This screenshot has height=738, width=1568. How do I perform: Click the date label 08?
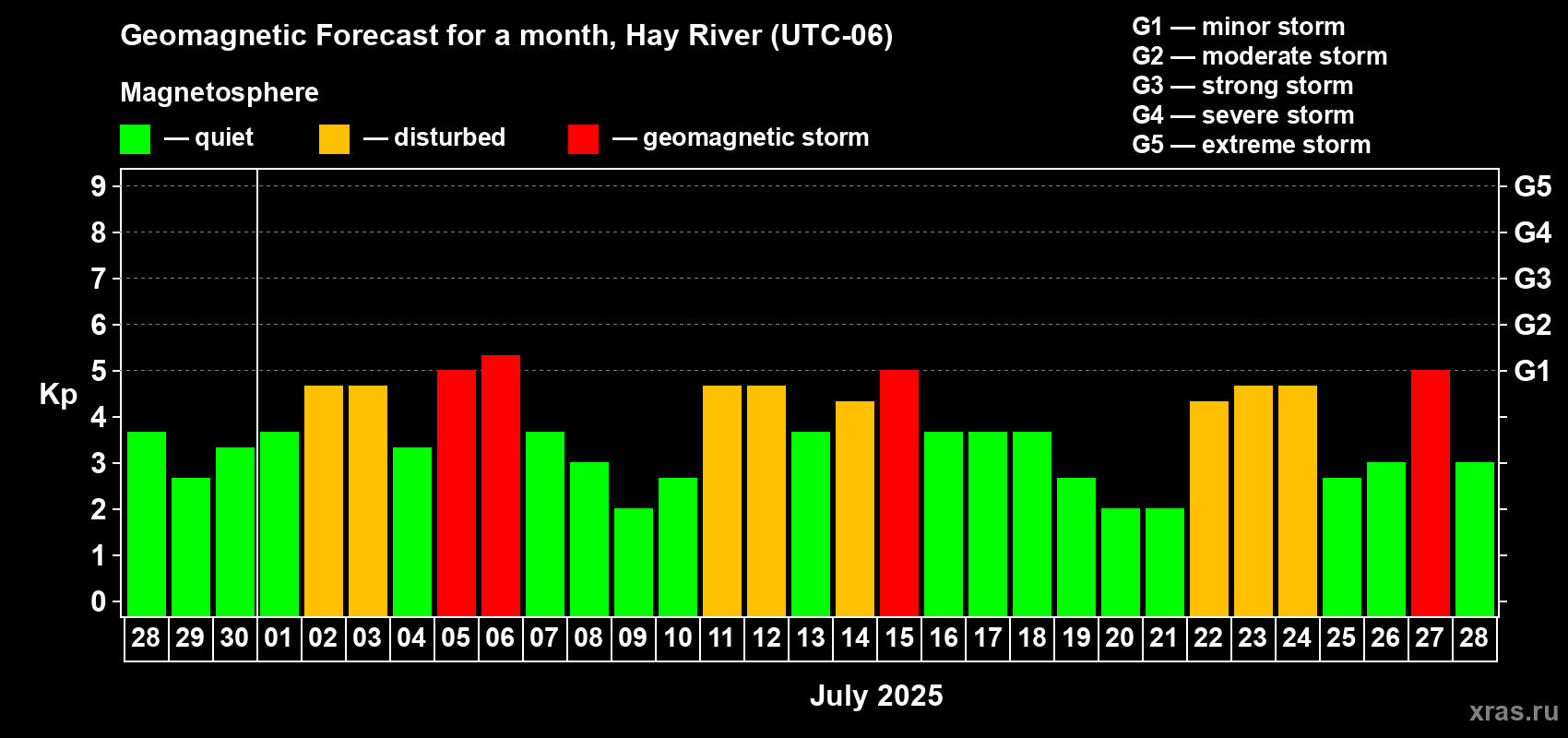coord(588,638)
